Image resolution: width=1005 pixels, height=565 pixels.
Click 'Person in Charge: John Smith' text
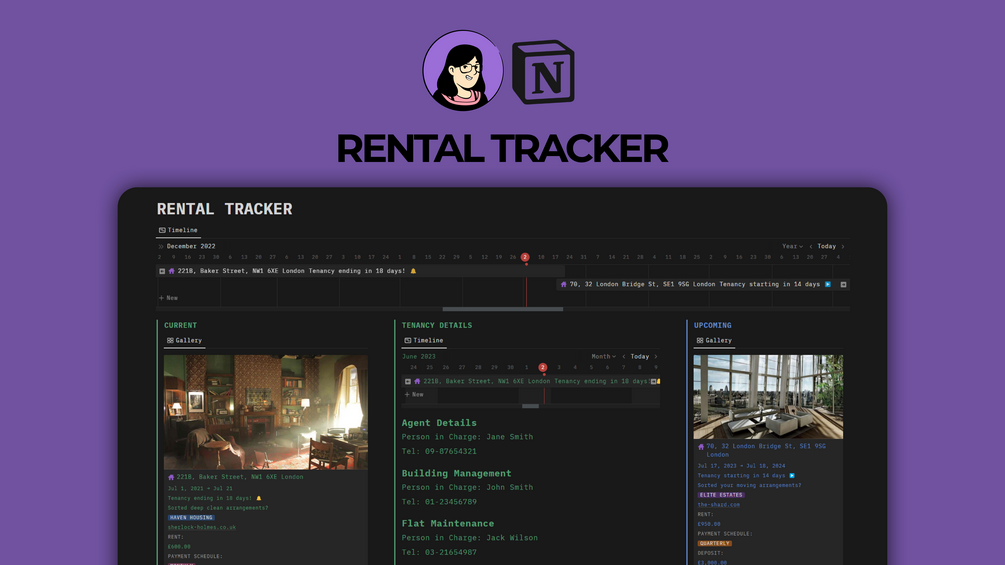click(x=467, y=487)
